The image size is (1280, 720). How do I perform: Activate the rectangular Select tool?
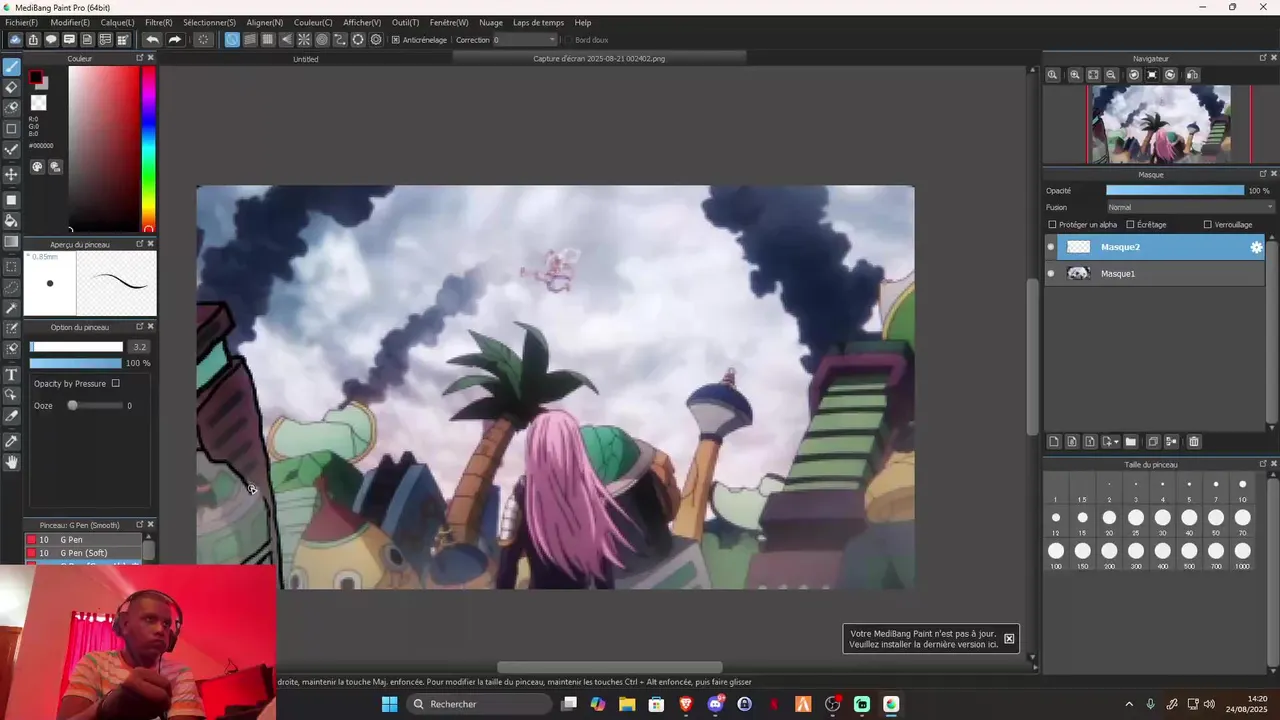click(x=12, y=266)
